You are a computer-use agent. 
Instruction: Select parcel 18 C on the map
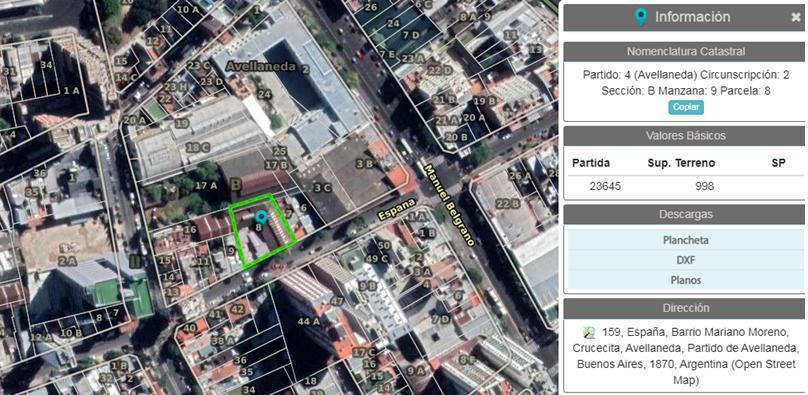197,148
